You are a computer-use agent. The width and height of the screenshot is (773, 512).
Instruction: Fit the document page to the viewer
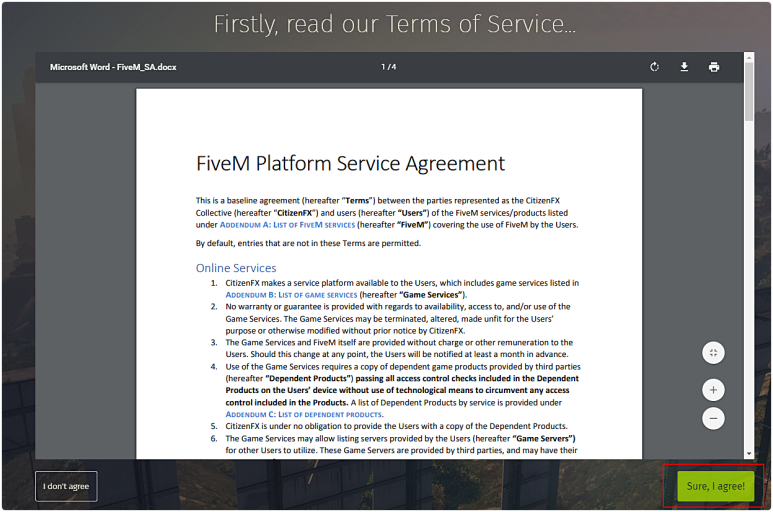click(713, 353)
